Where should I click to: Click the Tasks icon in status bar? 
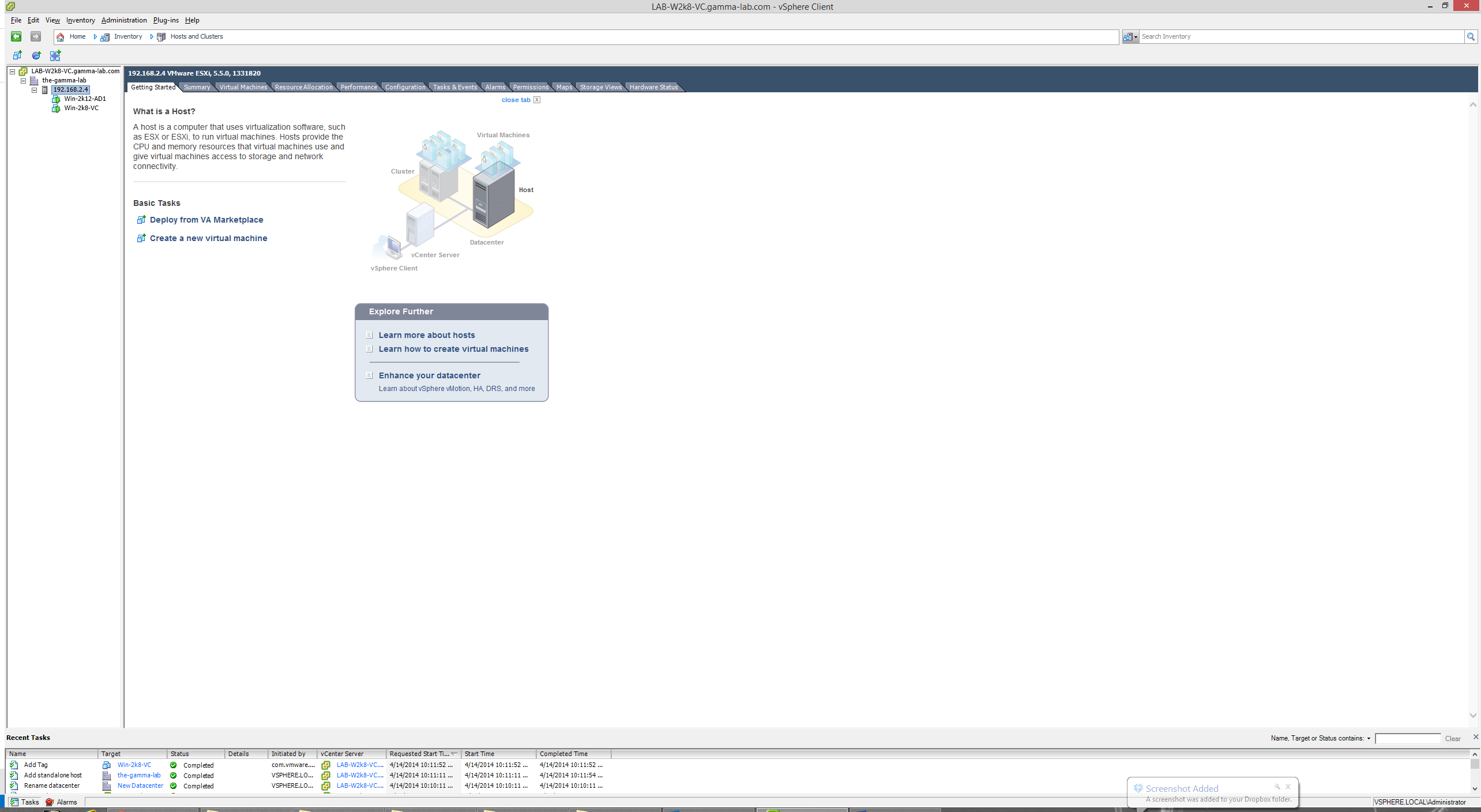coord(14,802)
